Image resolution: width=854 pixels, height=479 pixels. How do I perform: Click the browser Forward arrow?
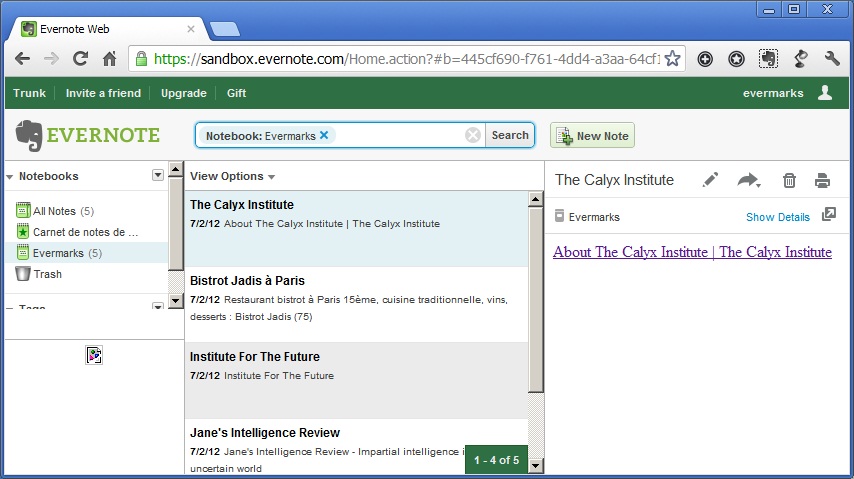coord(51,58)
